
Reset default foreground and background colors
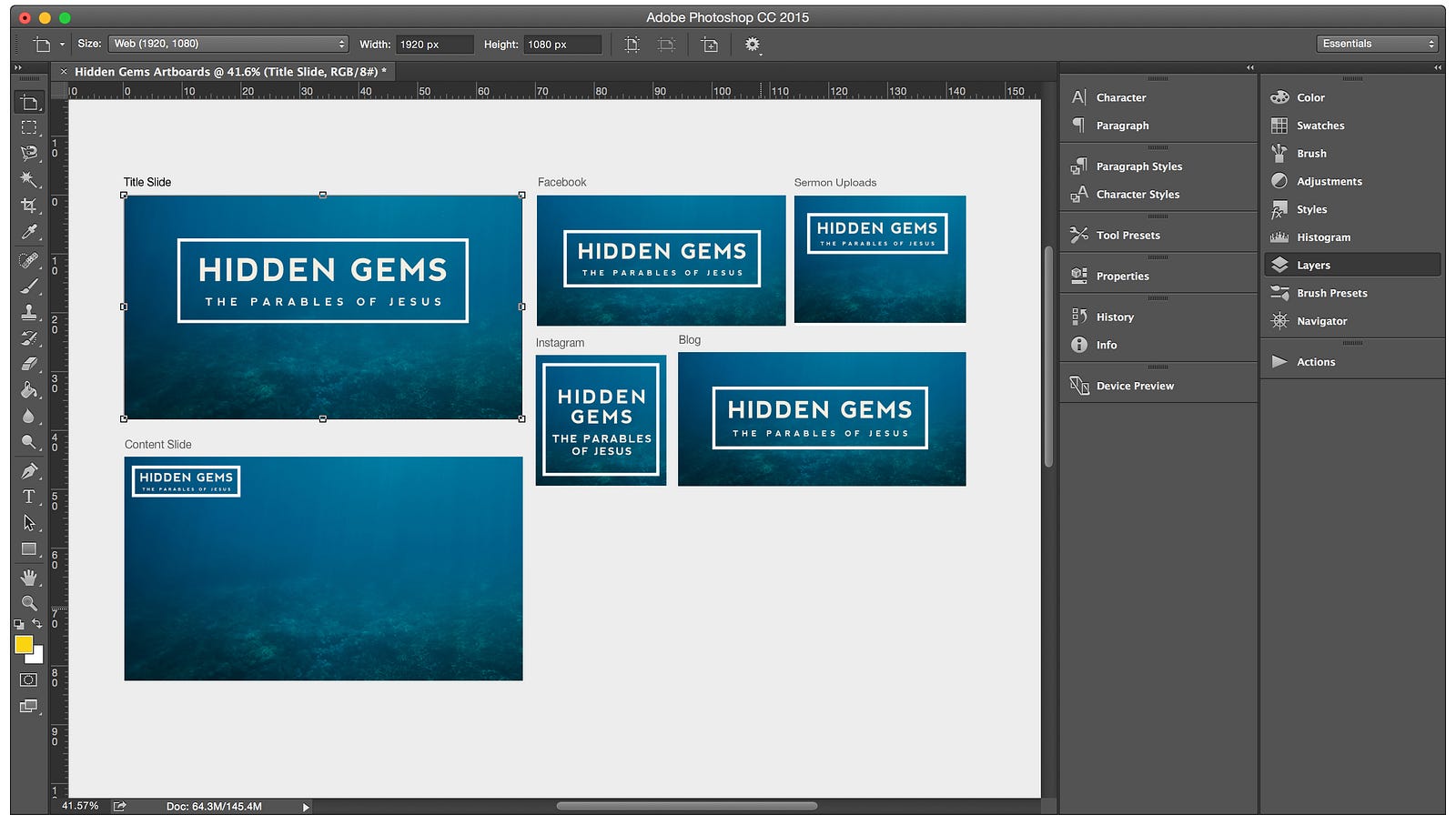point(19,625)
